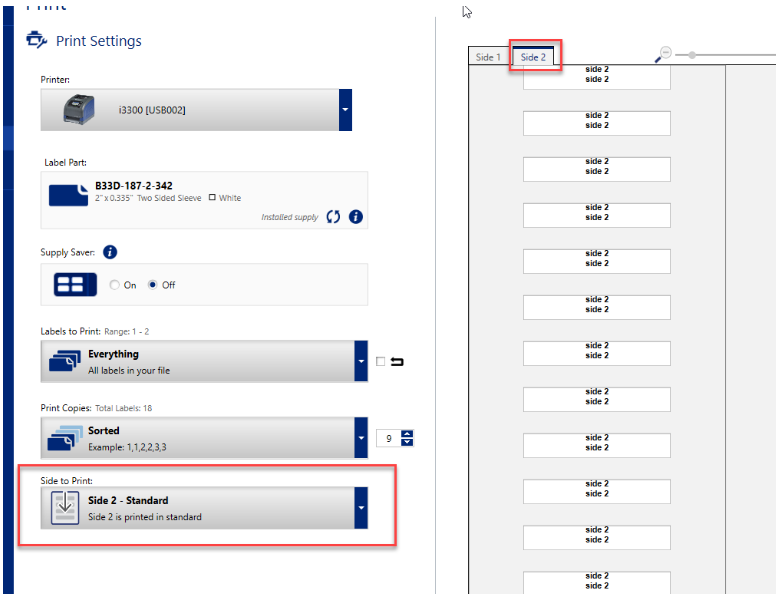The height and width of the screenshot is (594, 776).
Task: Click the zoom out magnifier icon
Action: (662, 55)
